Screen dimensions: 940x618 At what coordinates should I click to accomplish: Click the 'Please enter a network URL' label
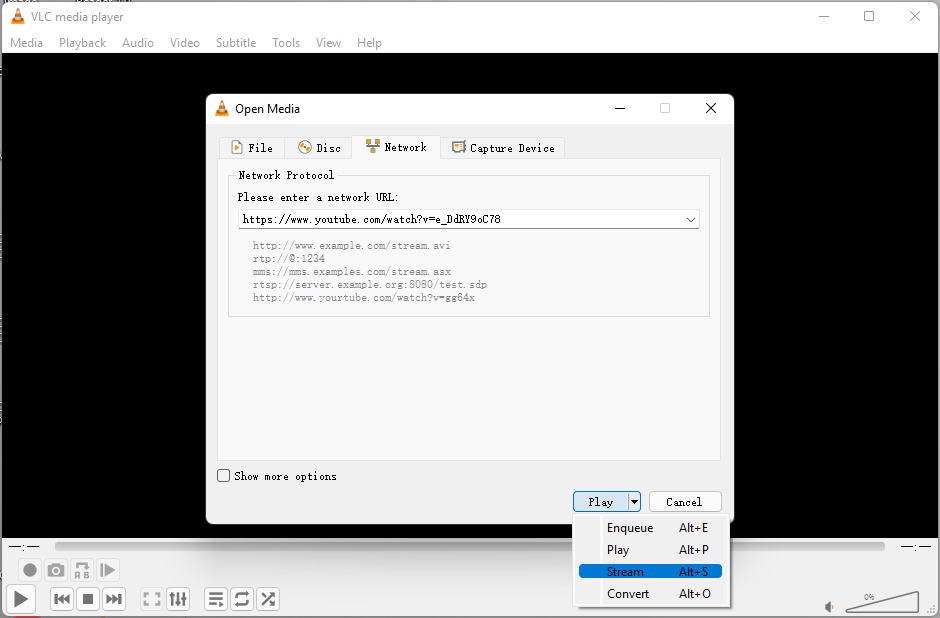tap(318, 197)
